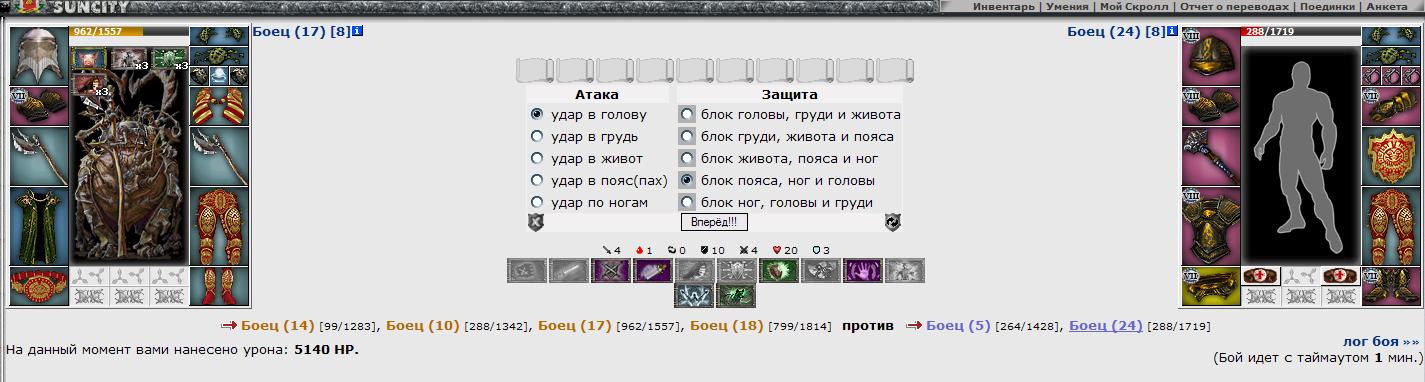The width and height of the screenshot is (1425, 382).
Task: Open the Инвентарь menu
Action: point(1003,7)
